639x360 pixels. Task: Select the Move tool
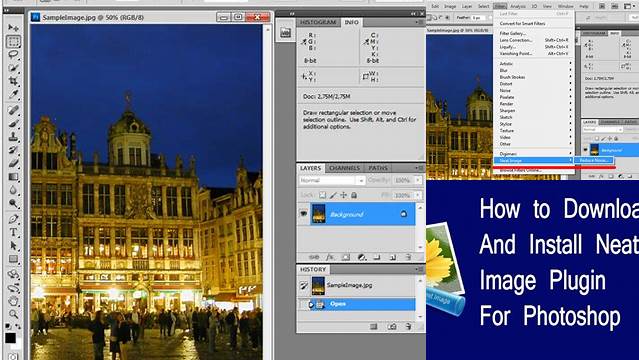tap(13, 28)
